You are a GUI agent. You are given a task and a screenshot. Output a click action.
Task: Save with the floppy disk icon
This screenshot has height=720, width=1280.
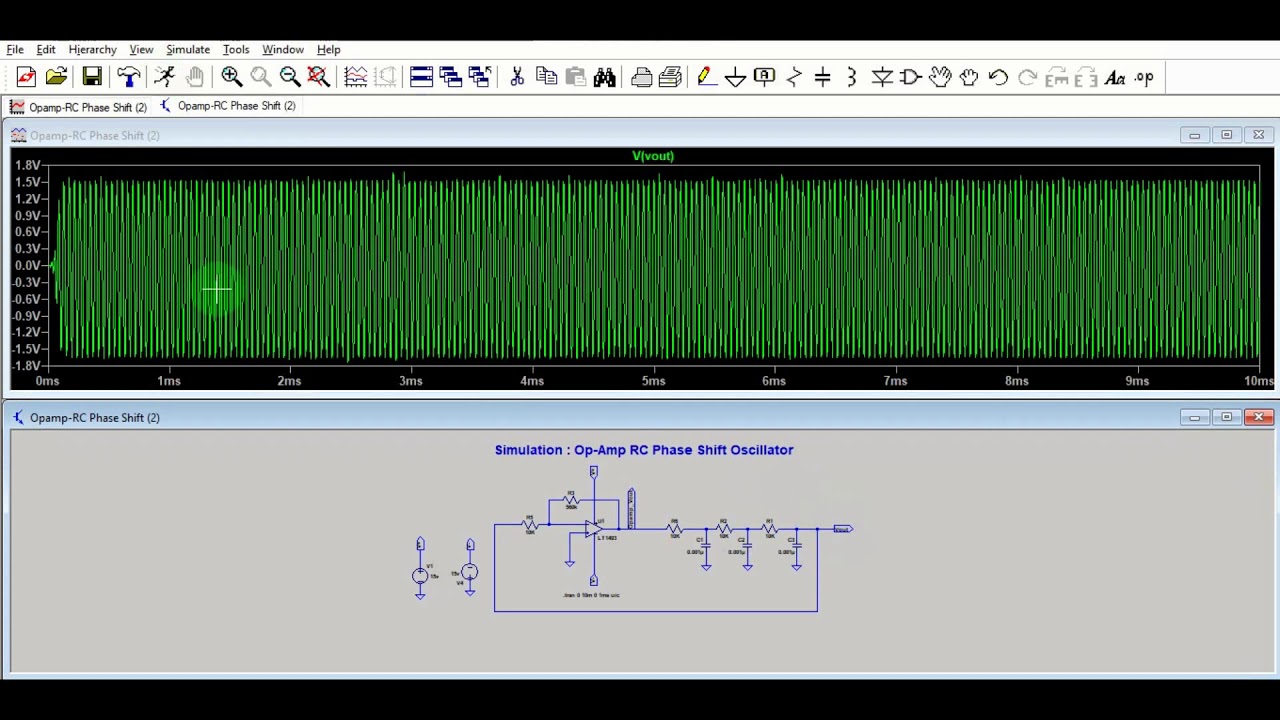[92, 77]
